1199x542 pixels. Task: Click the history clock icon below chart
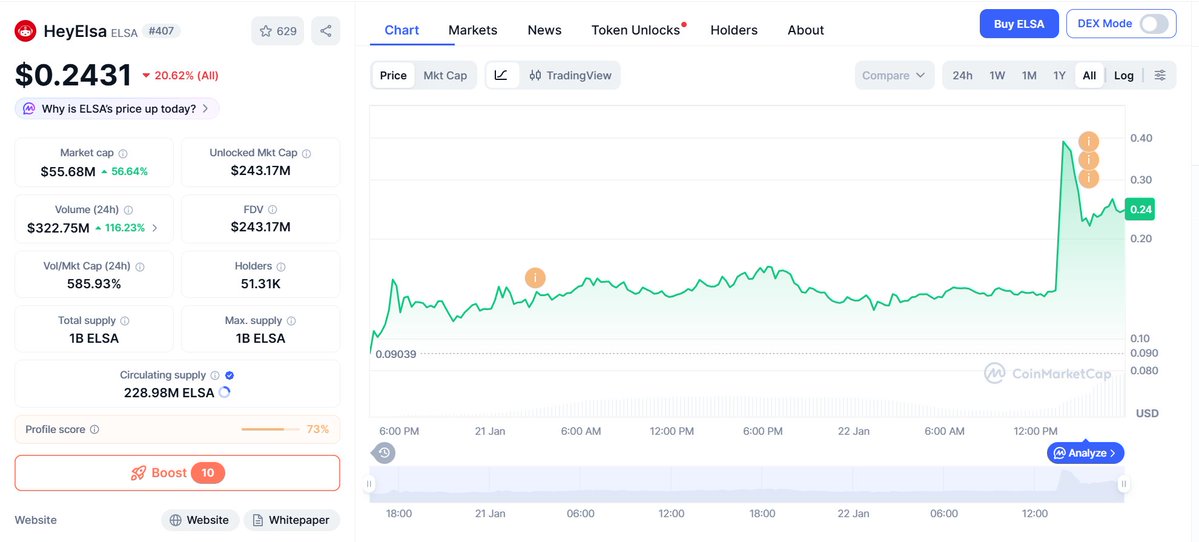coord(384,453)
